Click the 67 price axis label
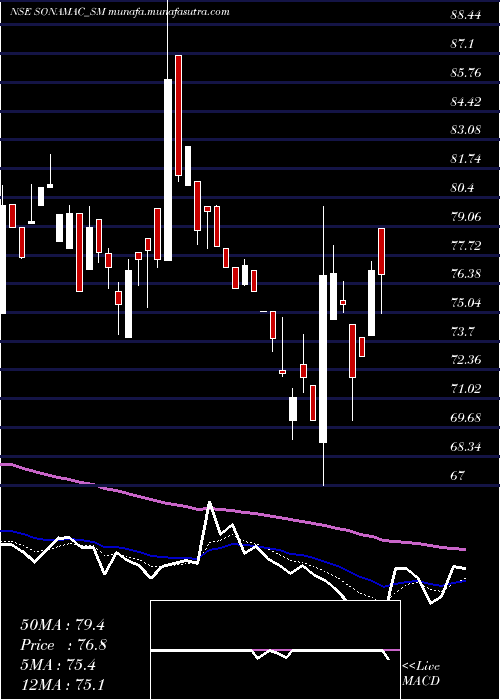Screen dimensions: 500x700 click(458, 475)
